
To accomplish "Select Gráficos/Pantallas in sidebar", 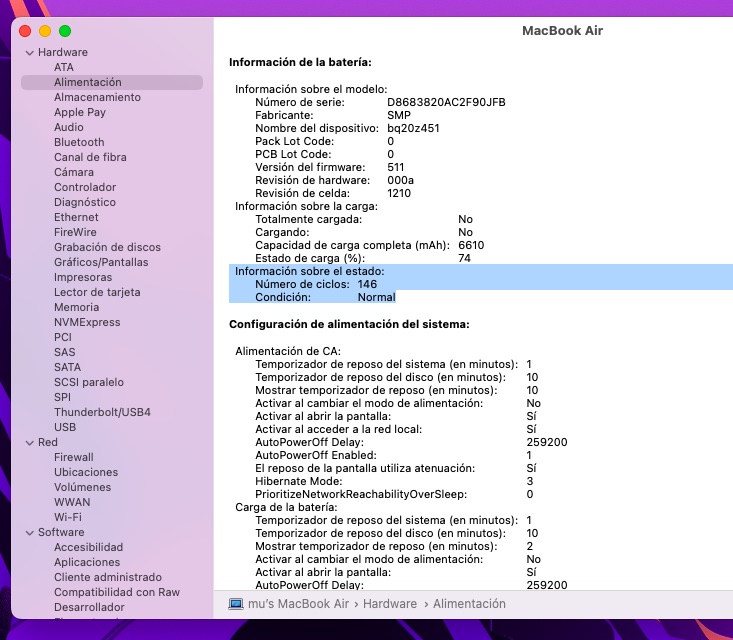I will point(101,262).
